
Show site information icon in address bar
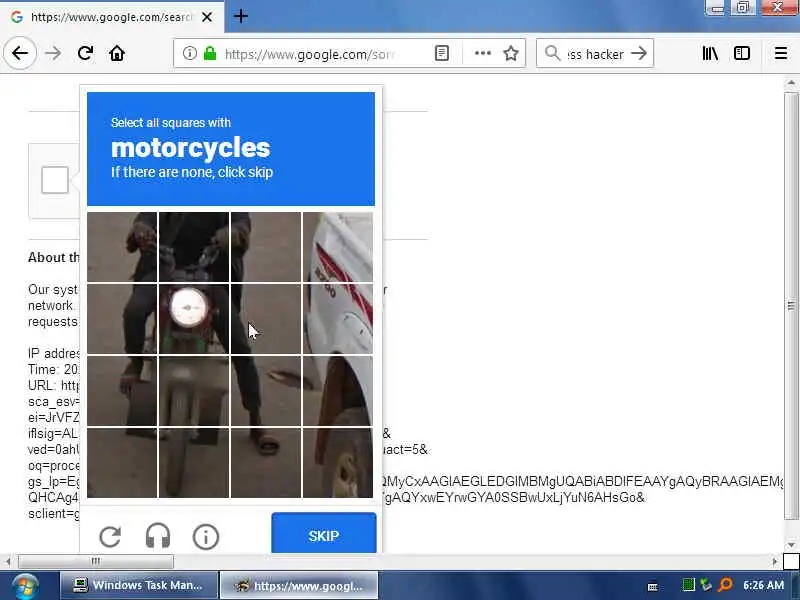pyautogui.click(x=189, y=53)
